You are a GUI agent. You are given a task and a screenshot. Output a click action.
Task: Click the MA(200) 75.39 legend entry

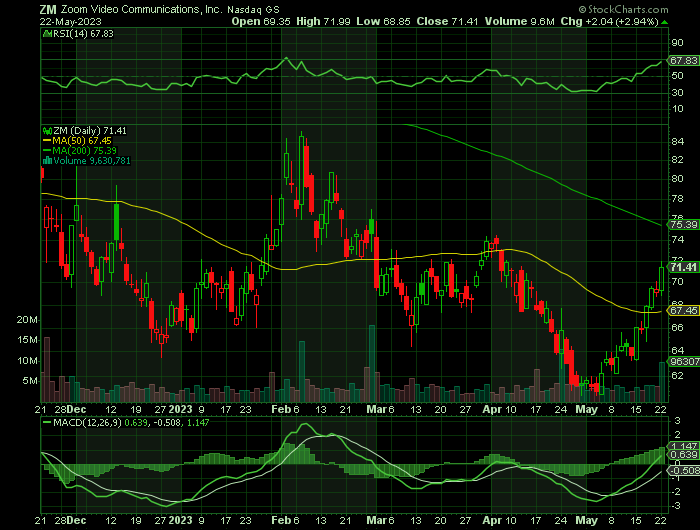click(84, 150)
